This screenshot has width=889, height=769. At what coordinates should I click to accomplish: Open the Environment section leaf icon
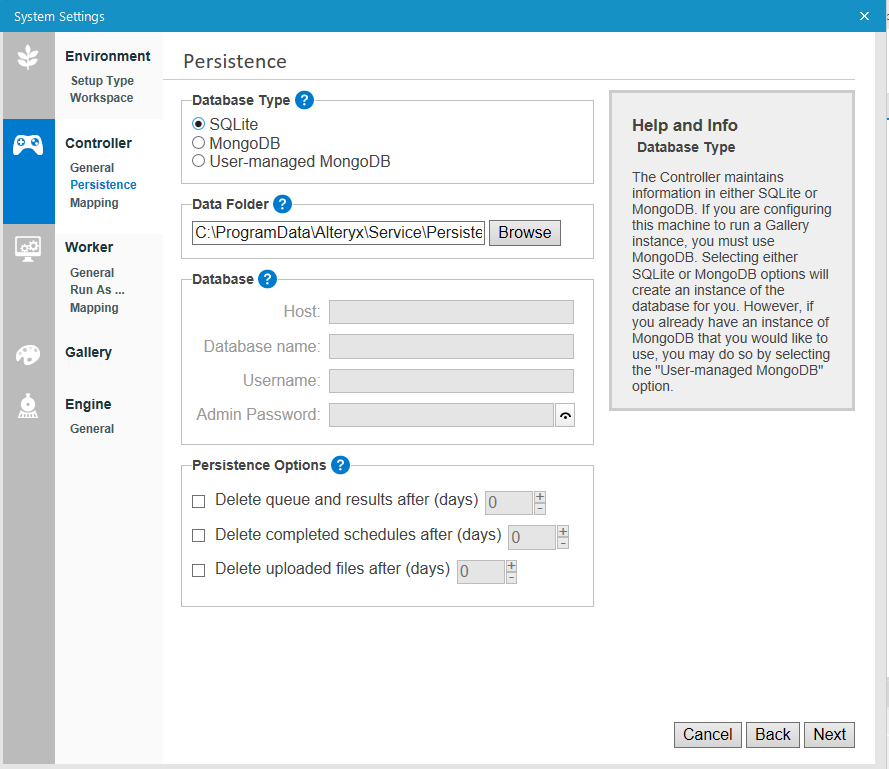[x=28, y=57]
